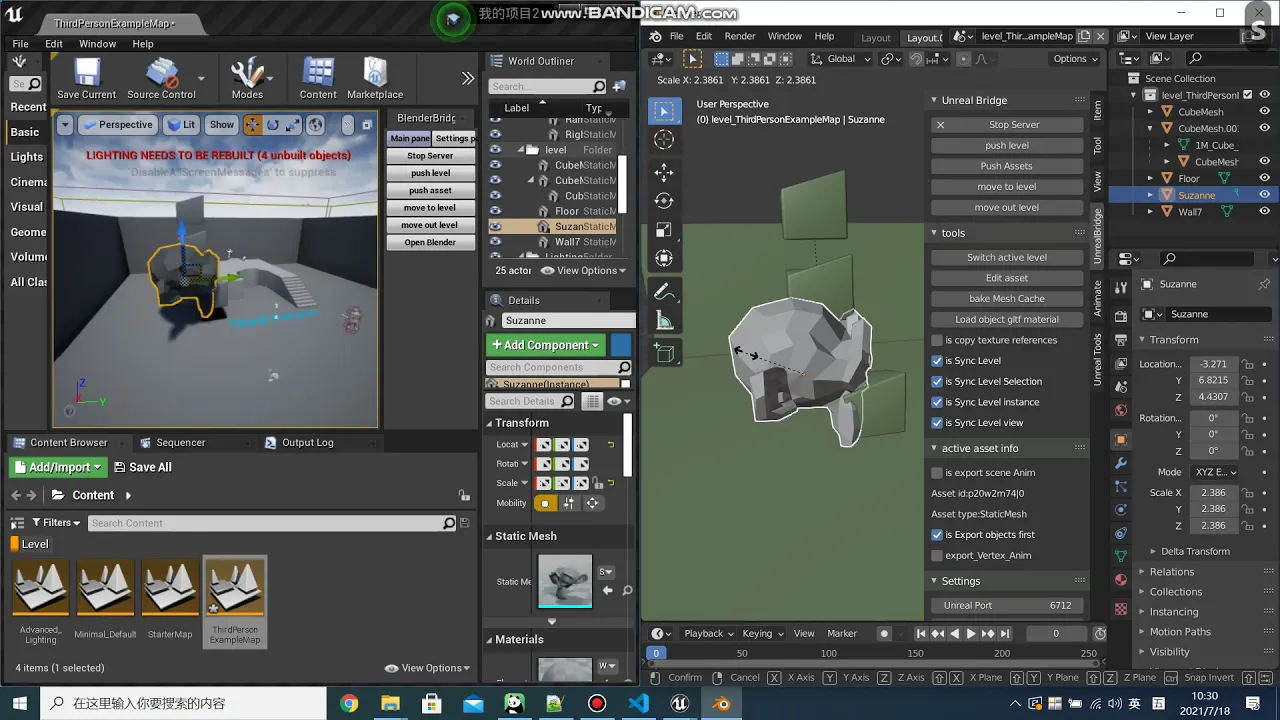Screen dimensions: 1280x720
Task: Browse to static mesh asset icon
Action: coord(627,591)
